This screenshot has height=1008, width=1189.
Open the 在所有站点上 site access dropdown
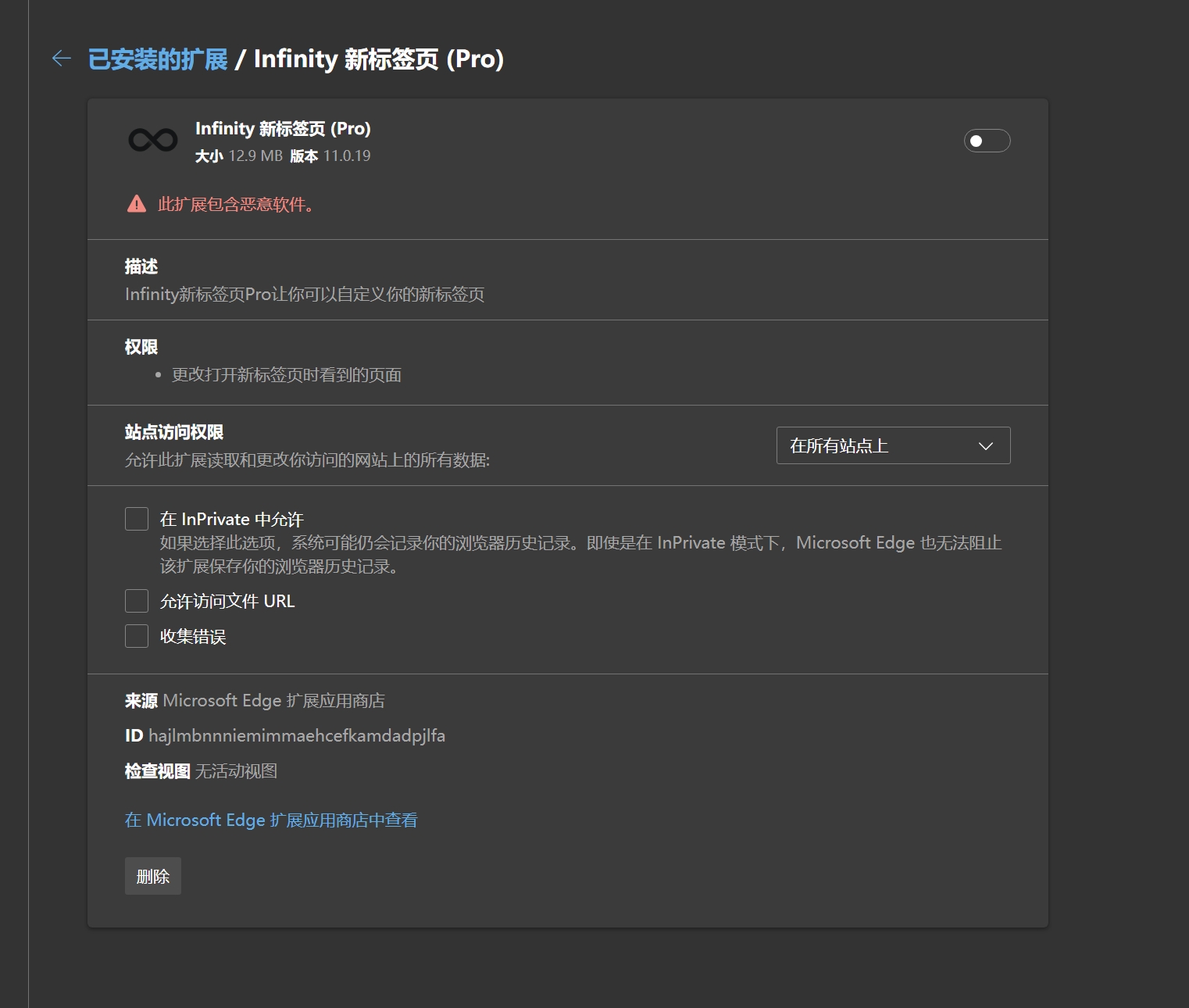[x=893, y=445]
